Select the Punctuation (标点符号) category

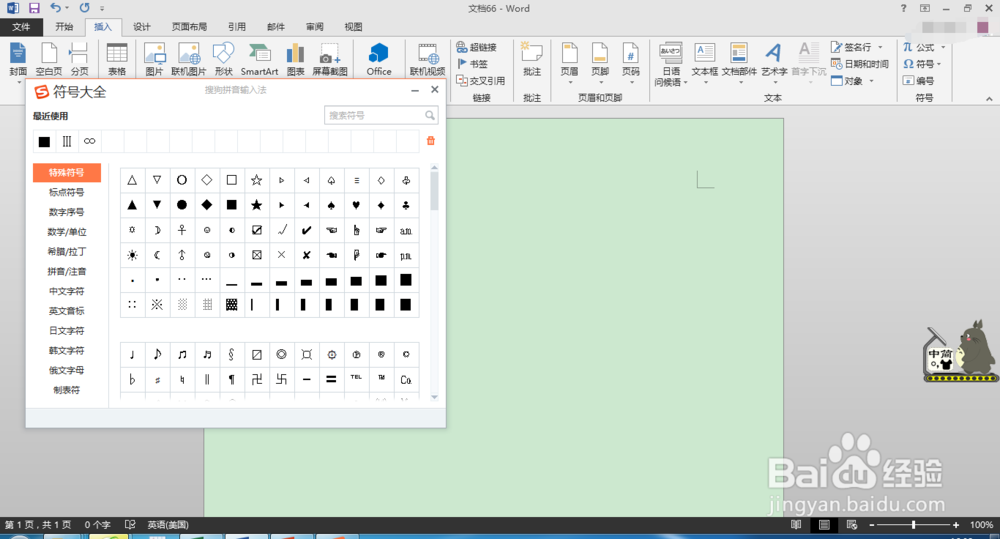tap(66, 192)
